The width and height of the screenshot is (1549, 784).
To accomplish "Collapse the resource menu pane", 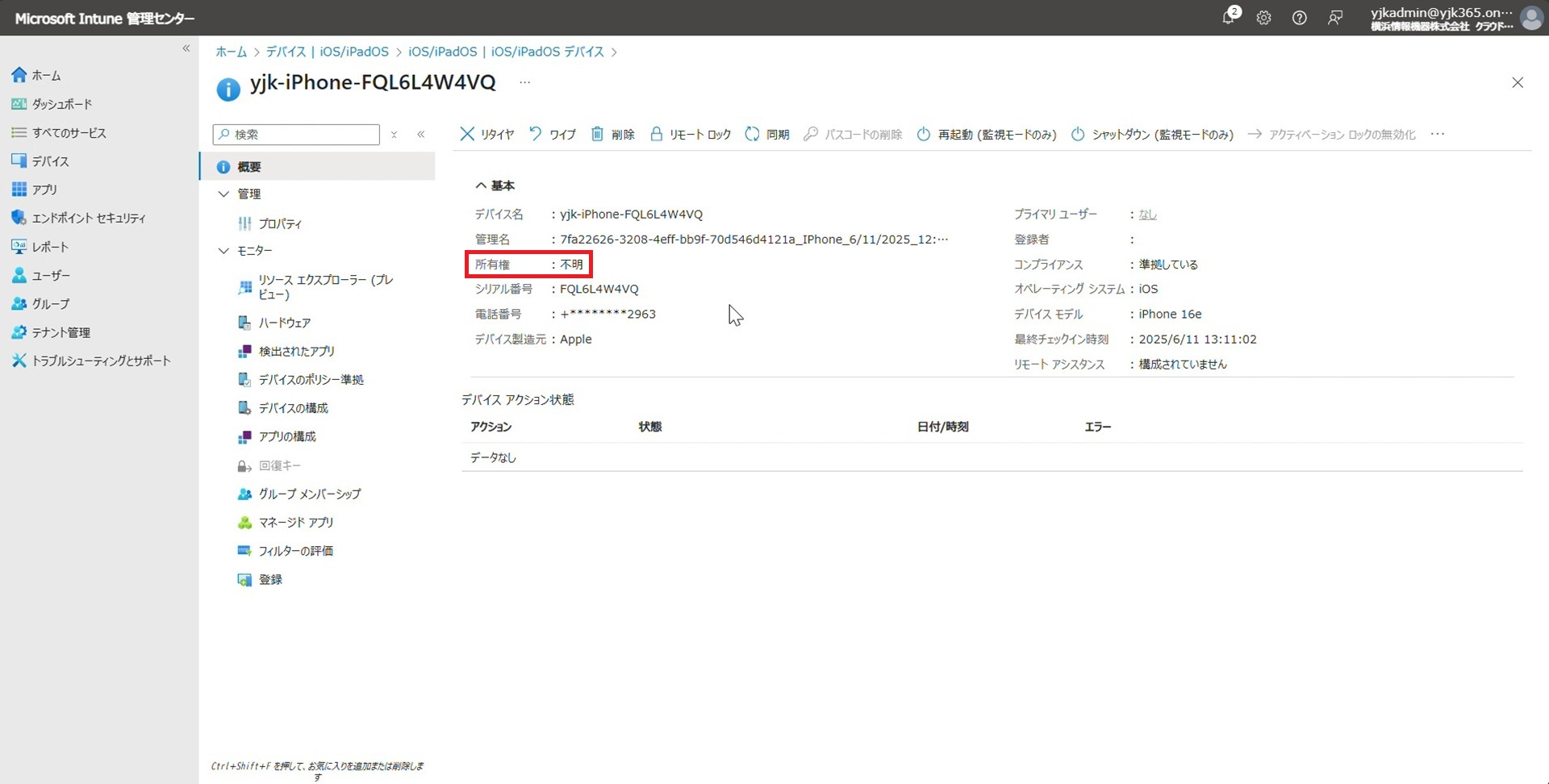I will [421, 135].
